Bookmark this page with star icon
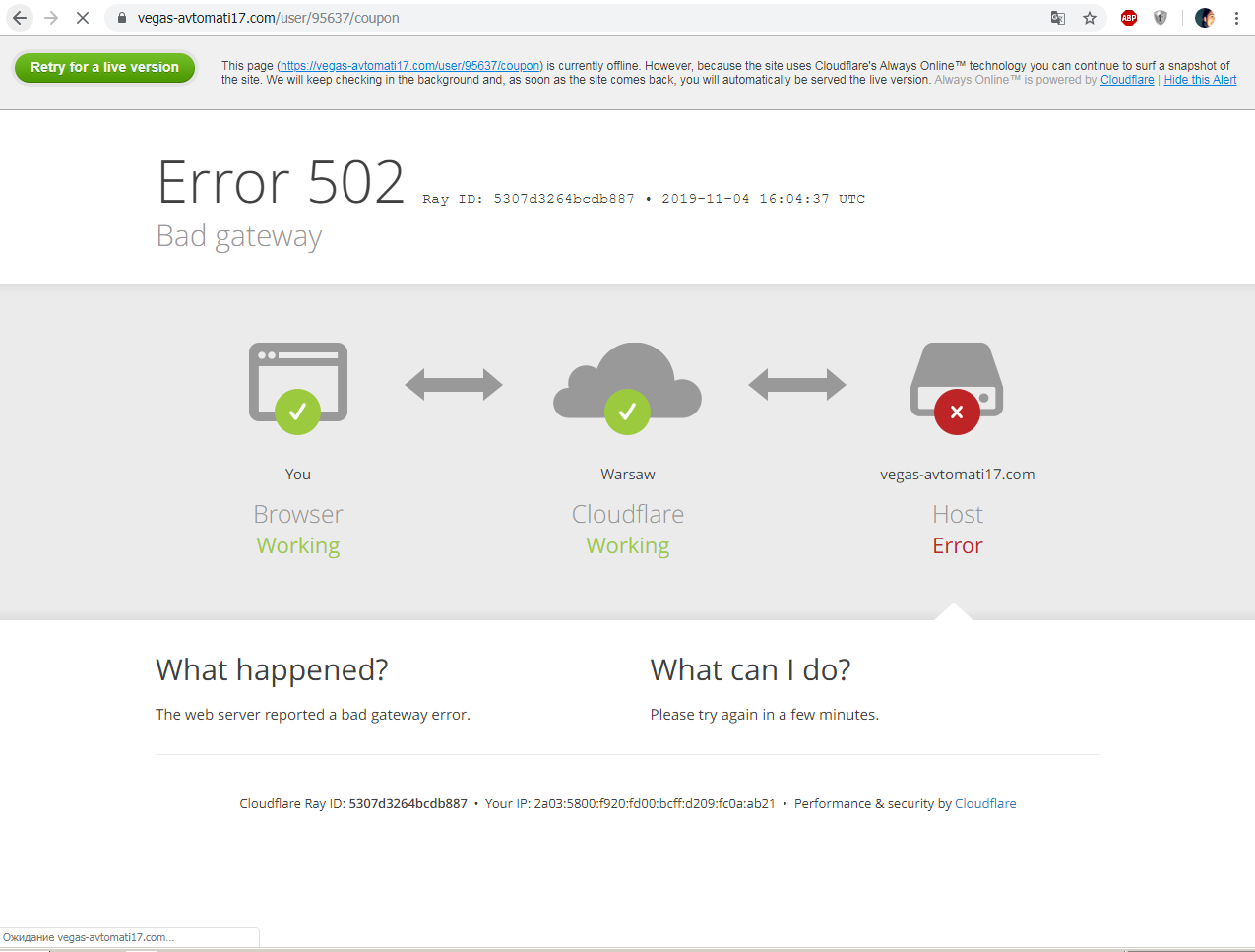 (x=1090, y=18)
